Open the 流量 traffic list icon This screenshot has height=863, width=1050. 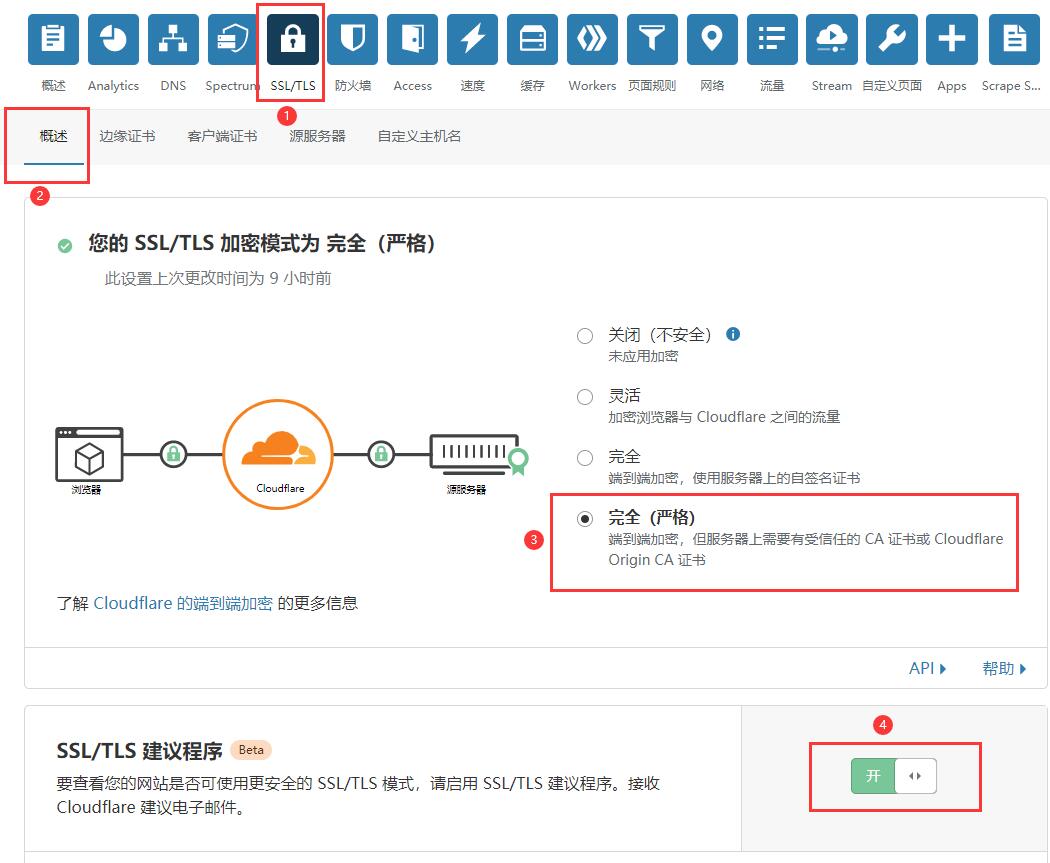click(x=772, y=40)
